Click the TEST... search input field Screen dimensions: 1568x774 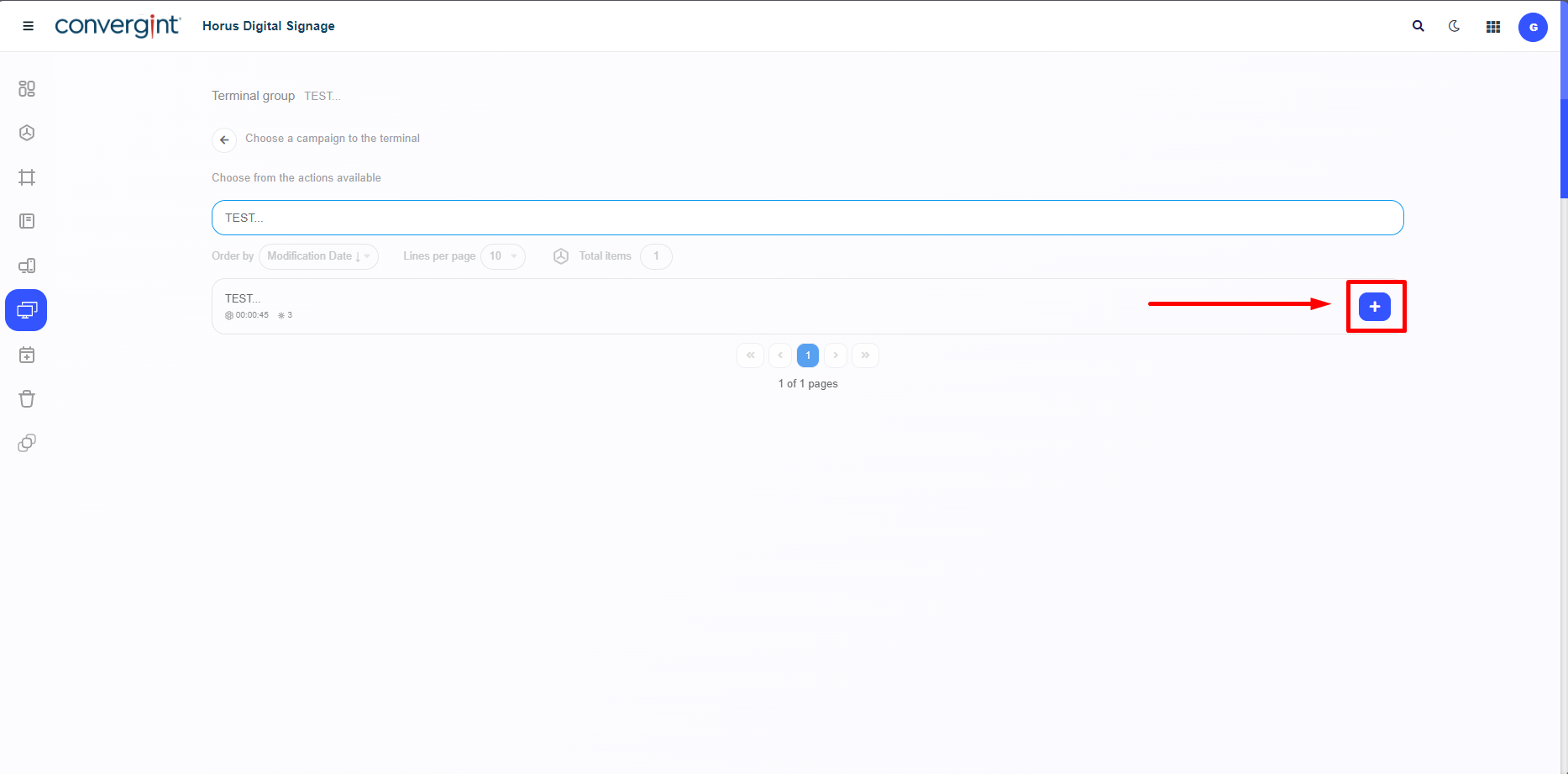(x=806, y=218)
